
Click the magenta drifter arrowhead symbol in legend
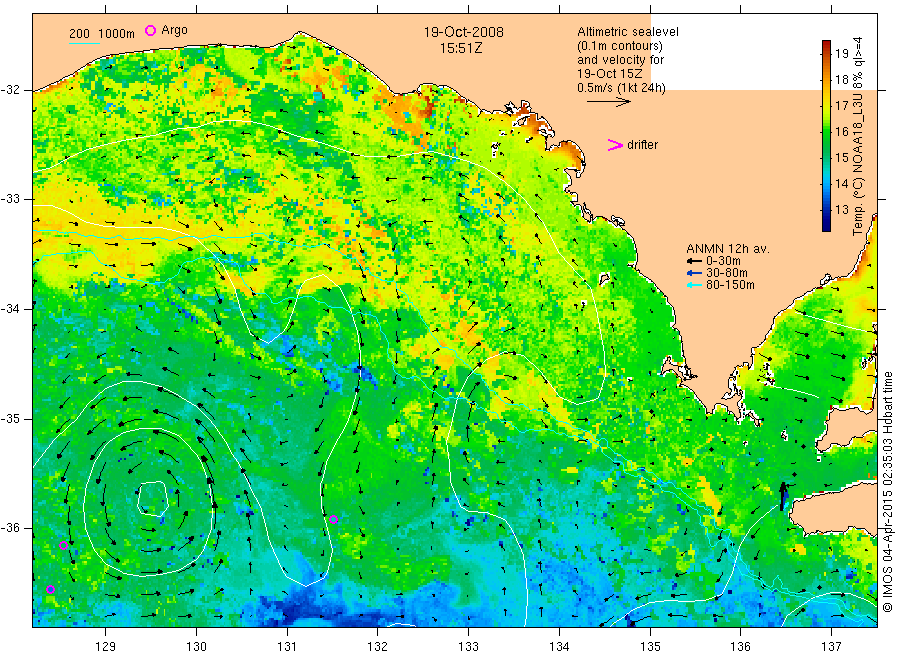point(615,145)
